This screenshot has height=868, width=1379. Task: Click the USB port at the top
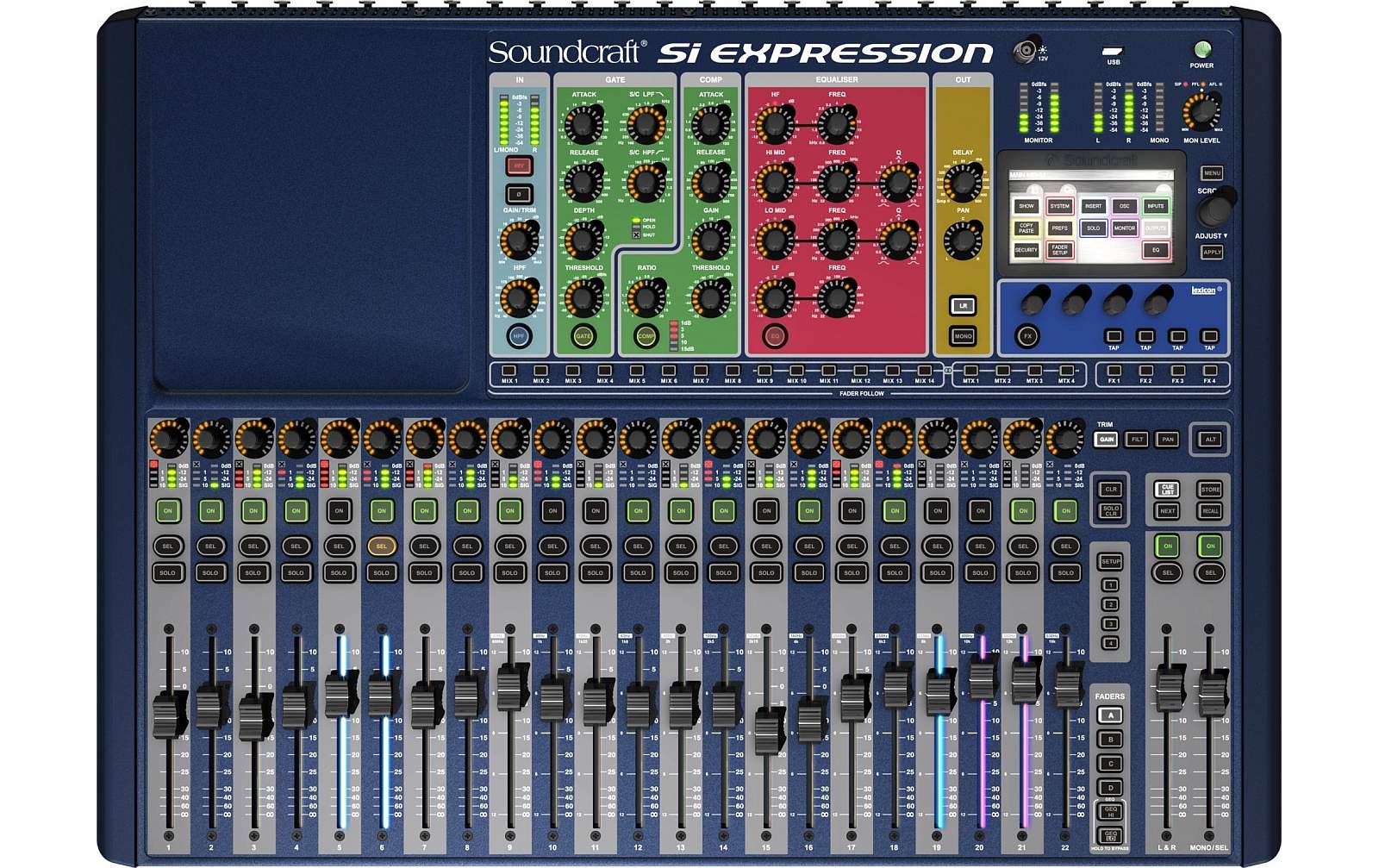pos(1113,51)
